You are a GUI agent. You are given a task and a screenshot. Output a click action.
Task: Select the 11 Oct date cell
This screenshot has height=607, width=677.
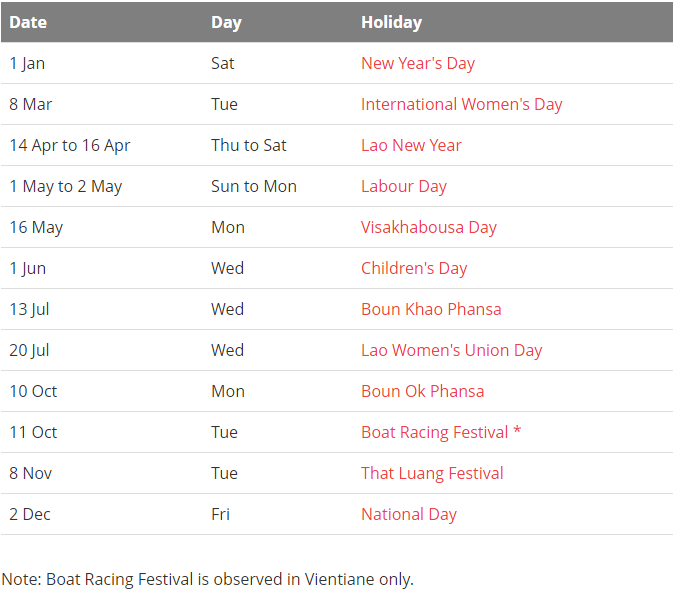point(33,433)
